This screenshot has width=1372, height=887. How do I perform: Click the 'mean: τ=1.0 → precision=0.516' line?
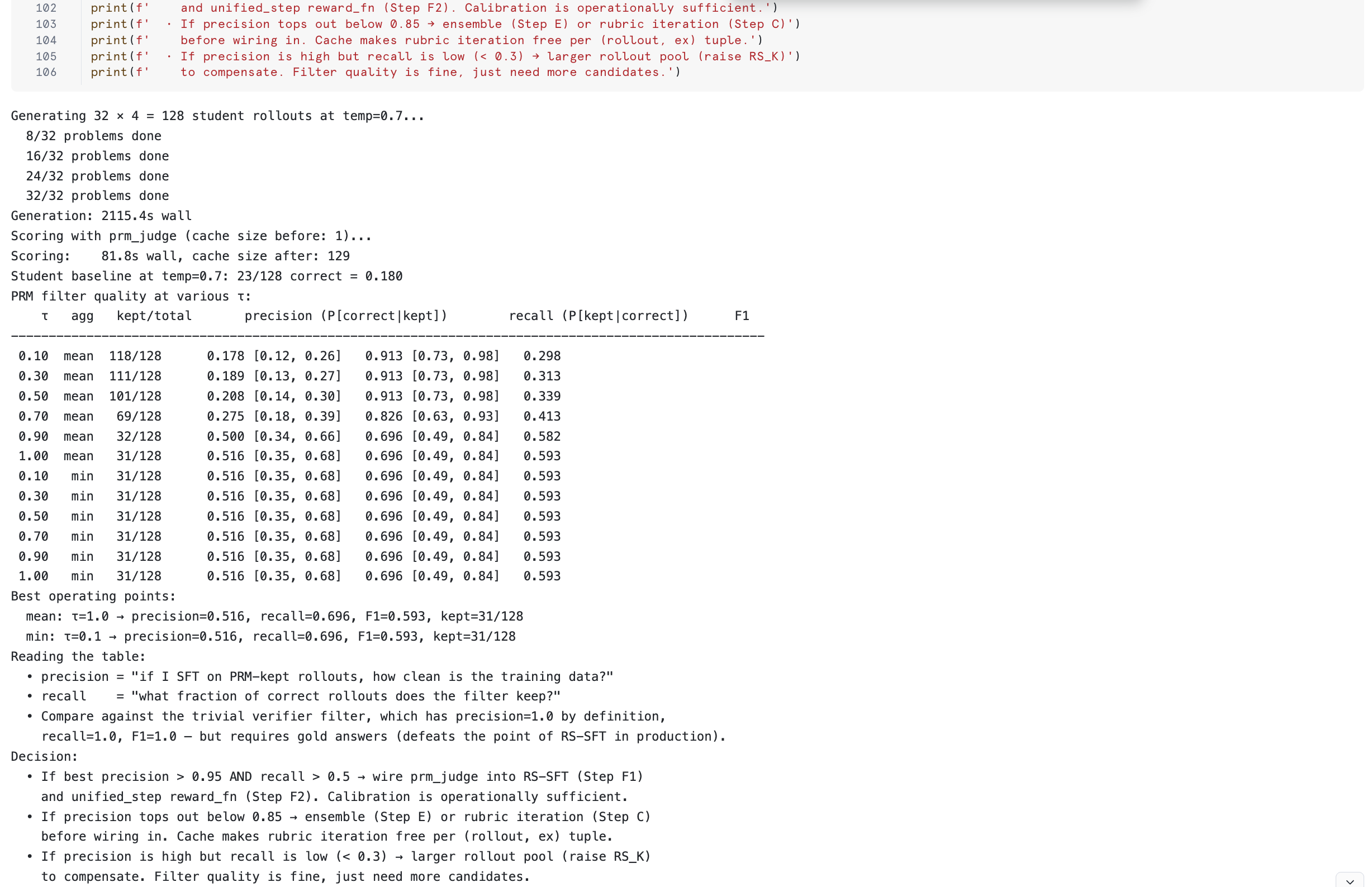tap(274, 617)
